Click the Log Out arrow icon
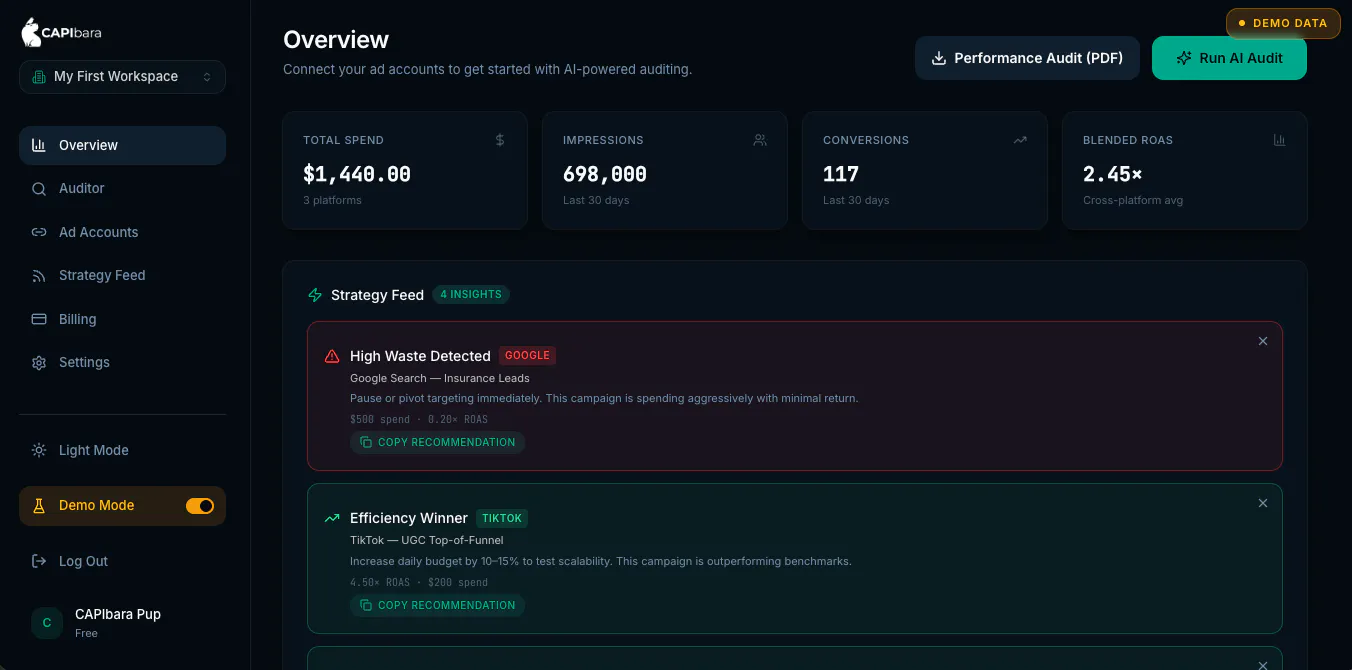 pos(39,561)
